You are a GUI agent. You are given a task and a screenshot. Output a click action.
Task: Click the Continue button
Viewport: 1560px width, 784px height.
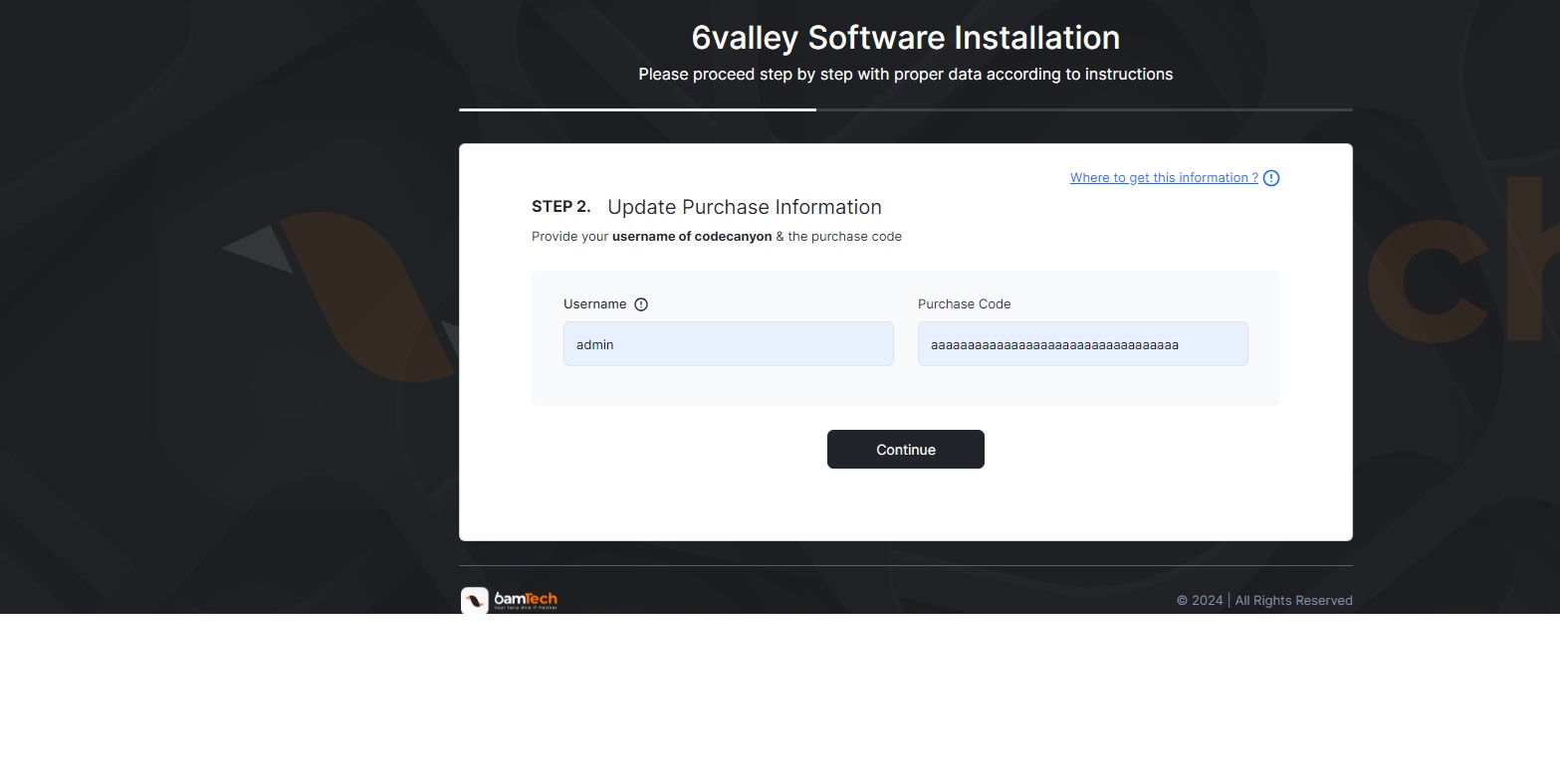[906, 450]
